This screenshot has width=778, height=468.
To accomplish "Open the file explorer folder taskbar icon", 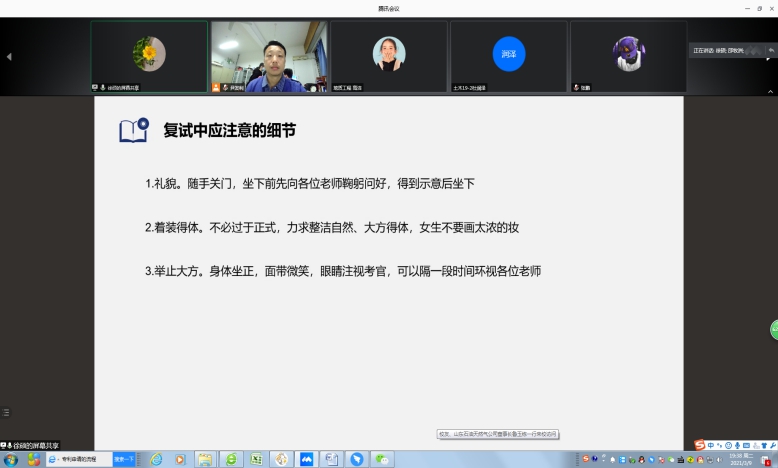I will [x=205, y=459].
